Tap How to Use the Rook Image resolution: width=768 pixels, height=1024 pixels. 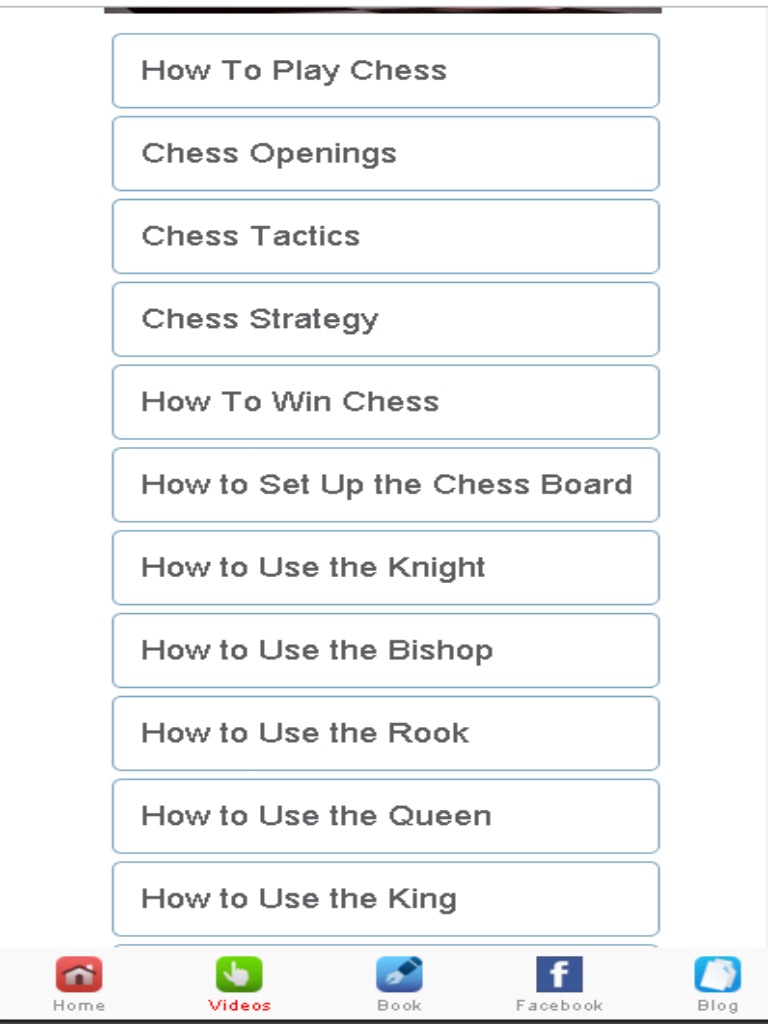click(x=385, y=734)
